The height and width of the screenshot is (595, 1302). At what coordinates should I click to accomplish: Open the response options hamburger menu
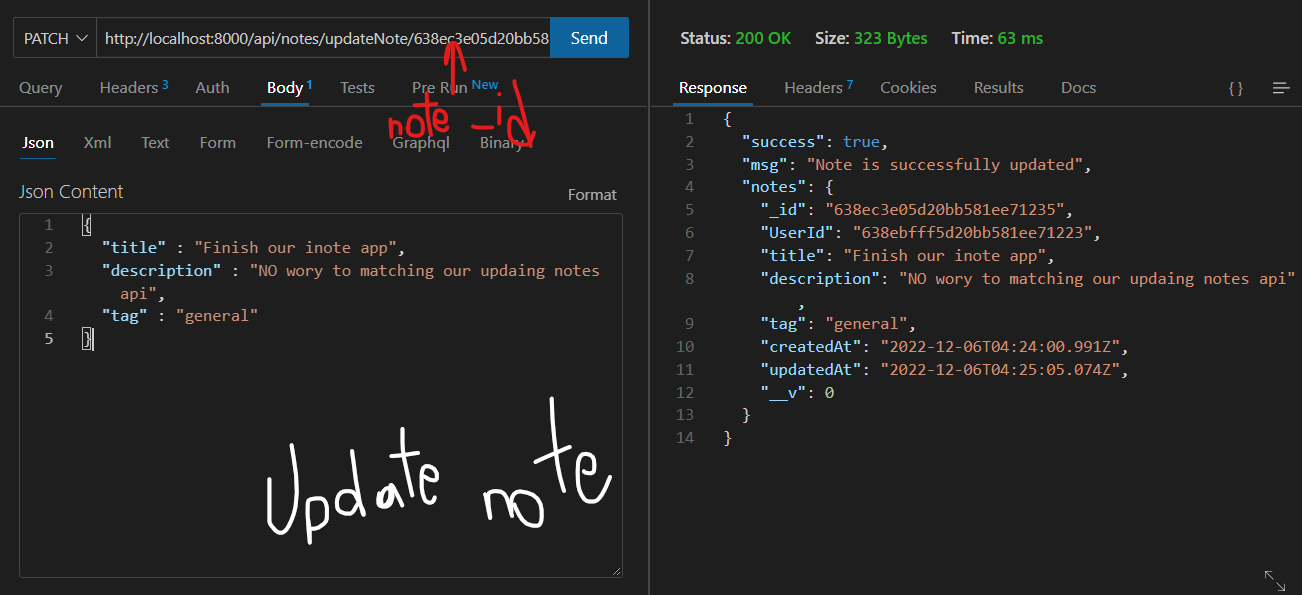coord(1281,88)
